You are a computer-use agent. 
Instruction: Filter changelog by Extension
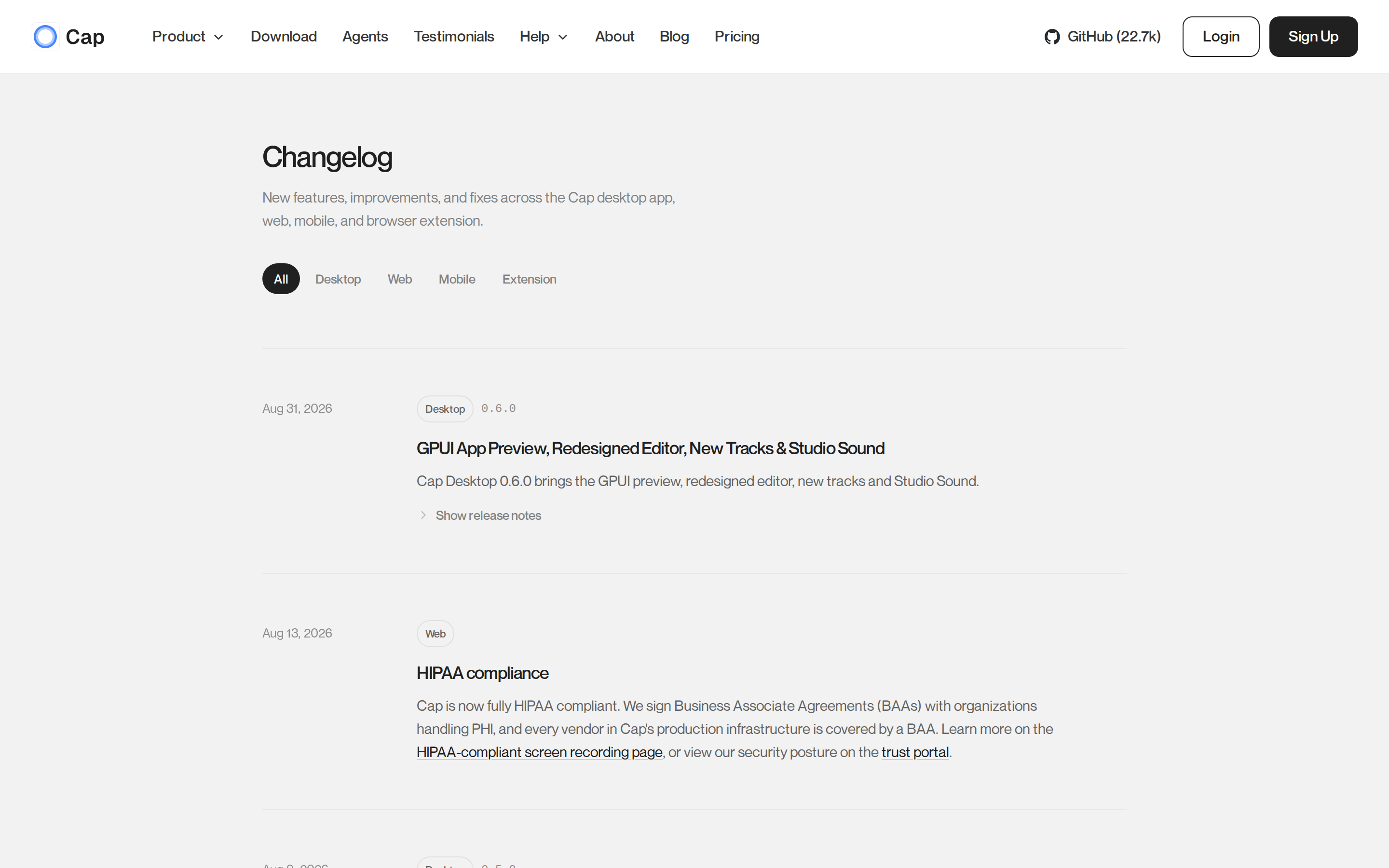click(529, 279)
